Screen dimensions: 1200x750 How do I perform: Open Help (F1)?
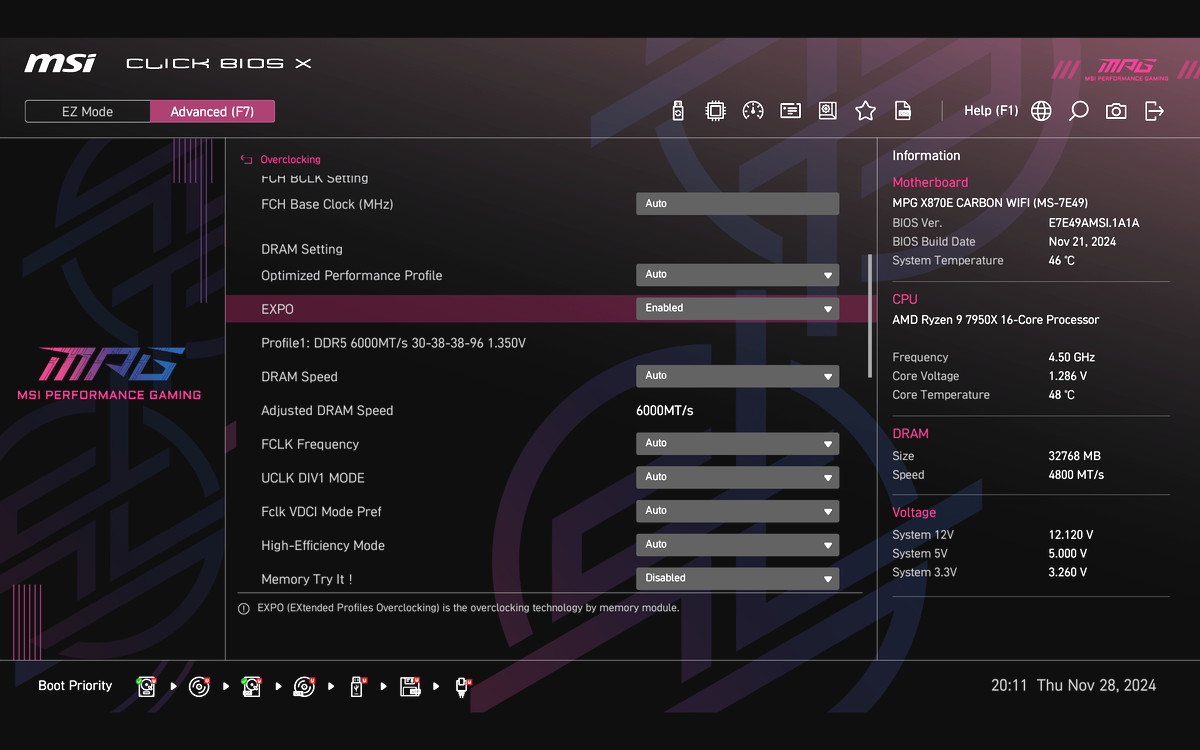click(x=991, y=111)
